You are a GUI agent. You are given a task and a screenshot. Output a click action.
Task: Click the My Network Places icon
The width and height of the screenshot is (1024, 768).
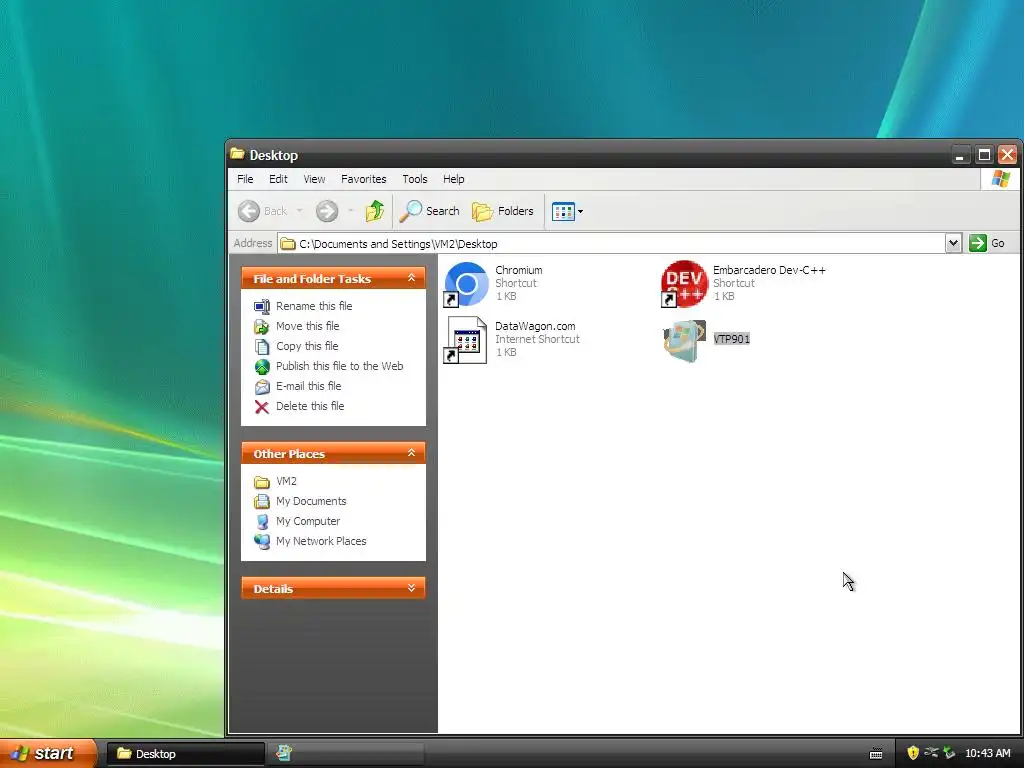262,541
